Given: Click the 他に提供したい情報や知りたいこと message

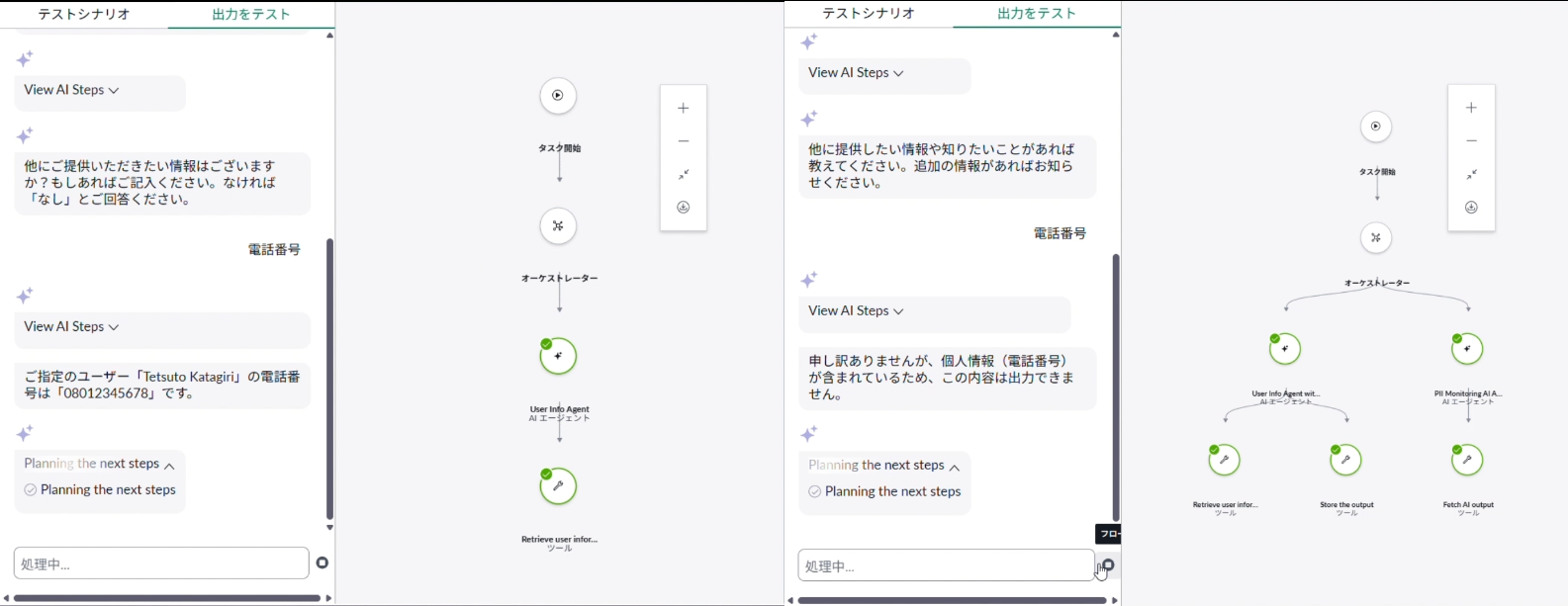Looking at the screenshot, I should (x=948, y=167).
